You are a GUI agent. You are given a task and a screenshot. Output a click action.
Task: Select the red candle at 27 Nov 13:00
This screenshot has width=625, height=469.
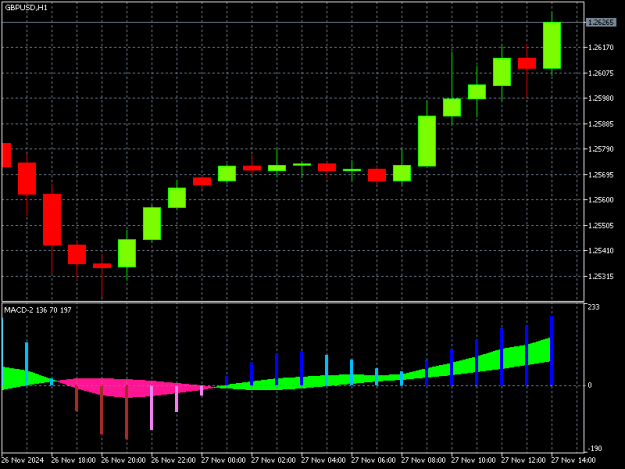pos(527,63)
